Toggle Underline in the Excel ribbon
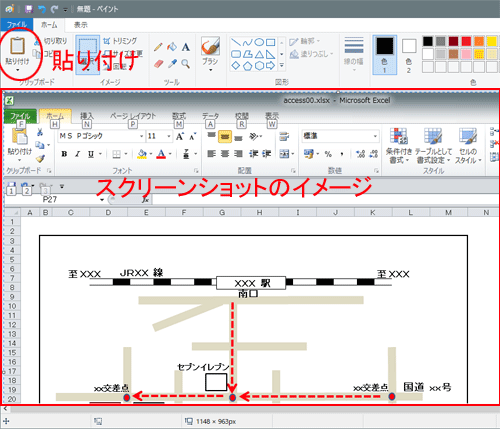Screen dimensions: 500x429 pyautogui.click(x=91, y=154)
